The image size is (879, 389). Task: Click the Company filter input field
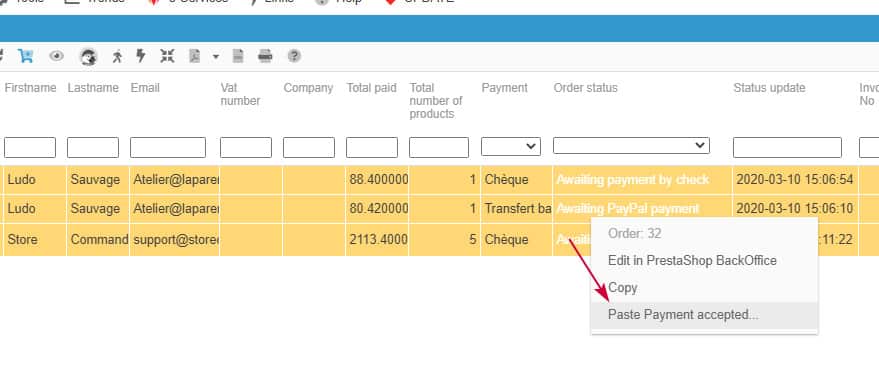coord(309,147)
